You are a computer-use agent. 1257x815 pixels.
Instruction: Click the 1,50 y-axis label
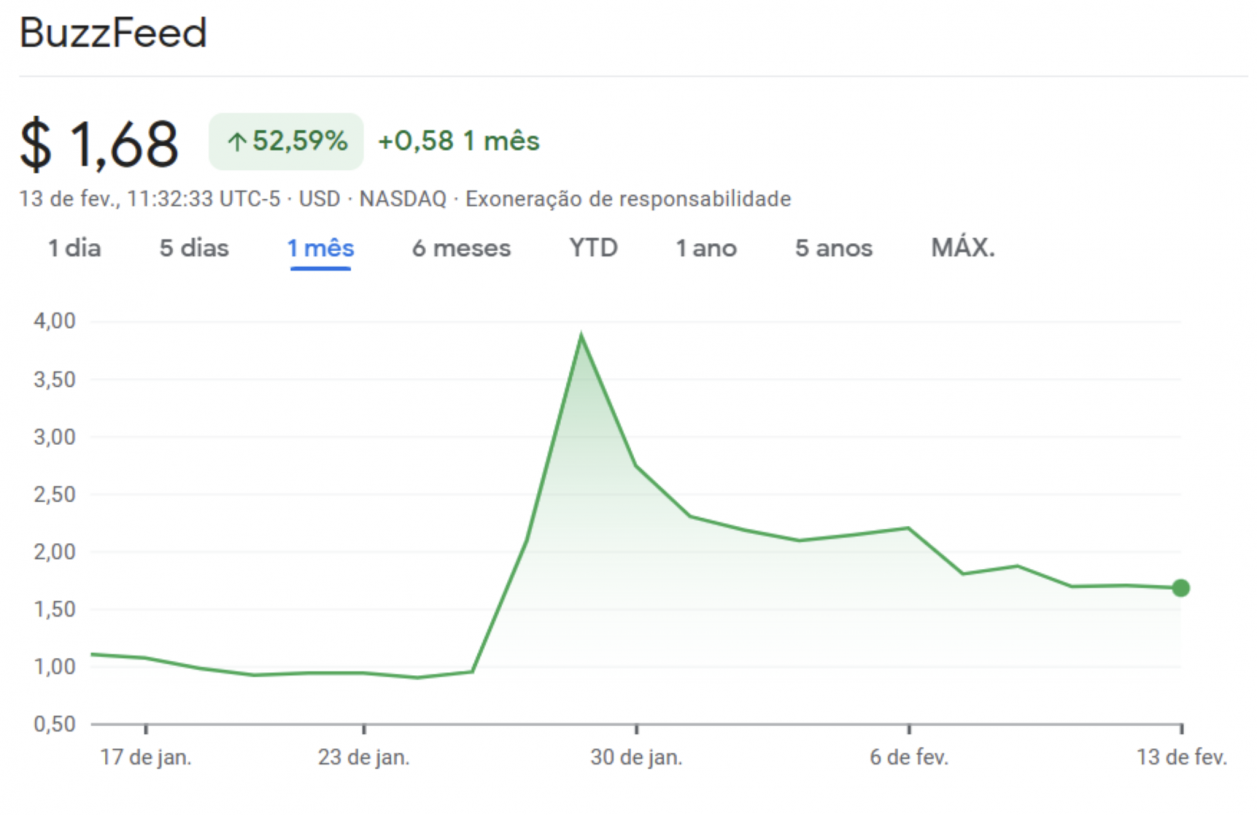point(56,609)
